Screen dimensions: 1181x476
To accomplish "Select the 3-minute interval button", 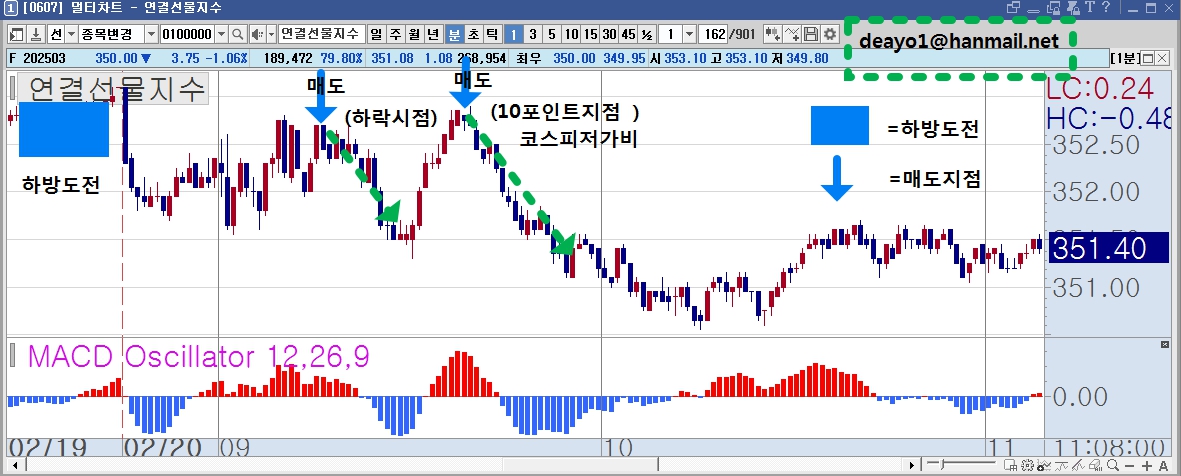I will 533,34.
